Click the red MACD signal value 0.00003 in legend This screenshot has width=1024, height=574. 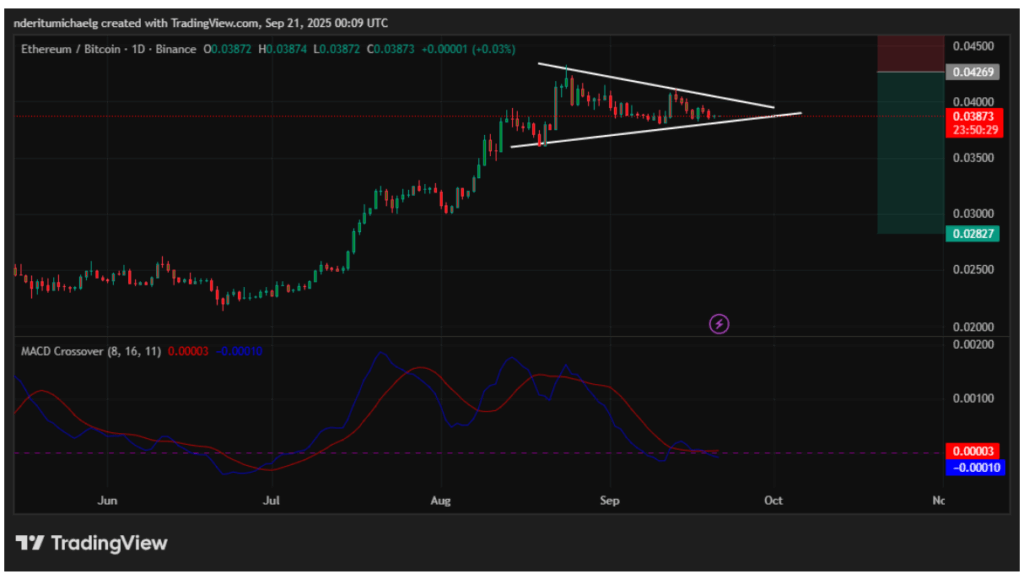(188, 351)
